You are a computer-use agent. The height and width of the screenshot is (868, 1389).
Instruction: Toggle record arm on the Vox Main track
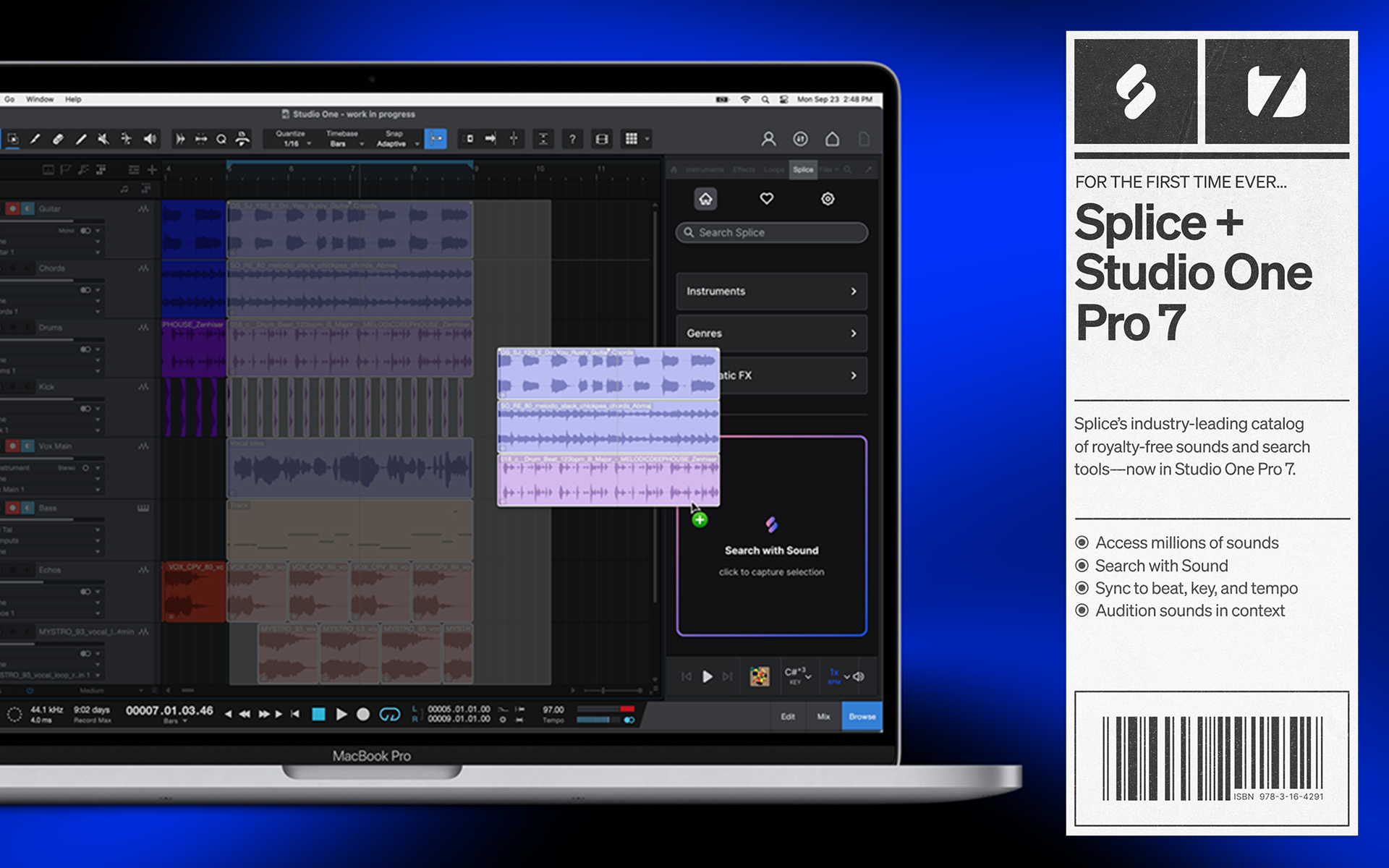click(12, 446)
